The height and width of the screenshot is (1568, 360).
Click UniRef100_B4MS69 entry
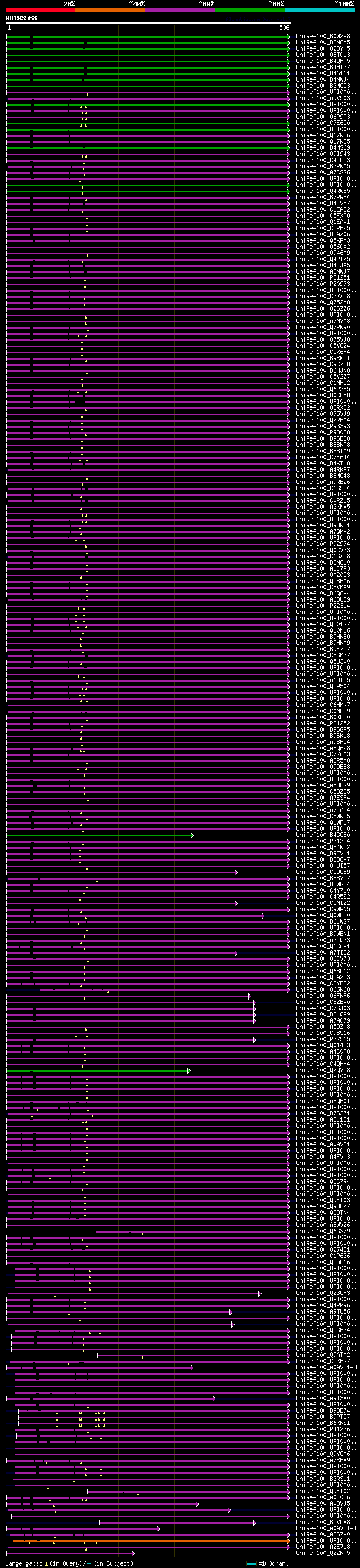click(x=323, y=148)
